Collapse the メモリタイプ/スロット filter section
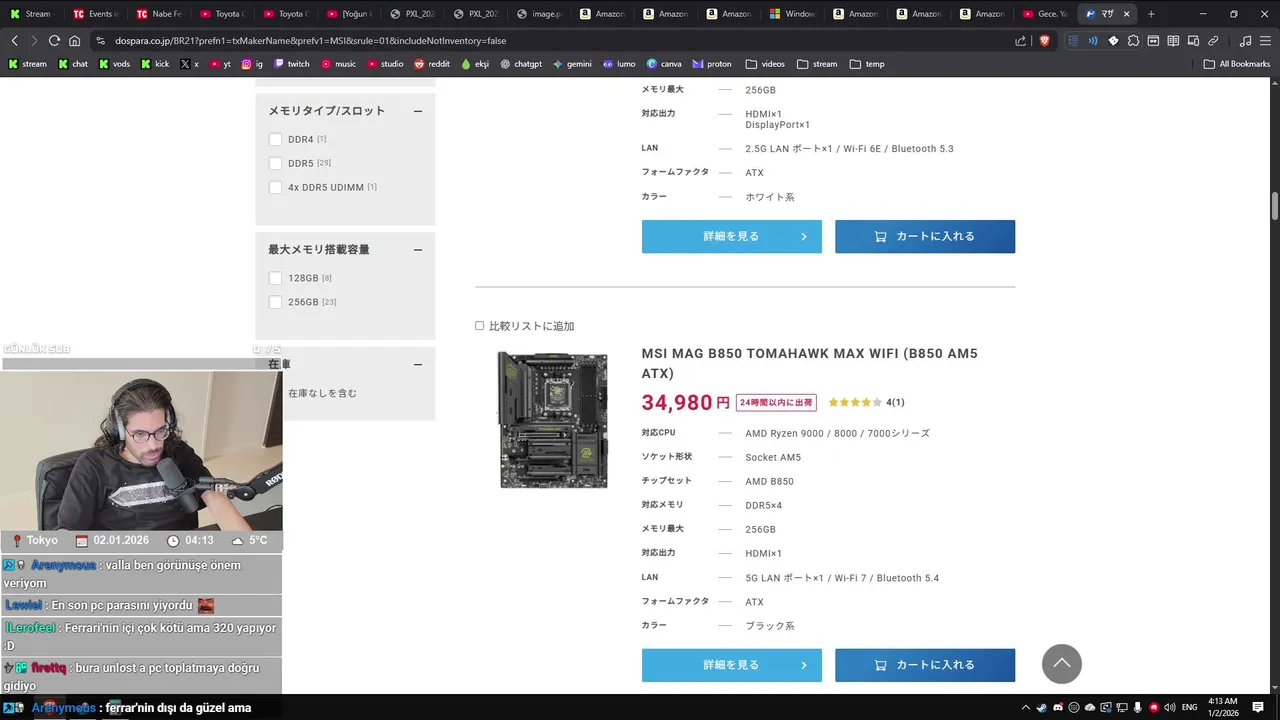The height and width of the screenshot is (720, 1280). [x=418, y=111]
